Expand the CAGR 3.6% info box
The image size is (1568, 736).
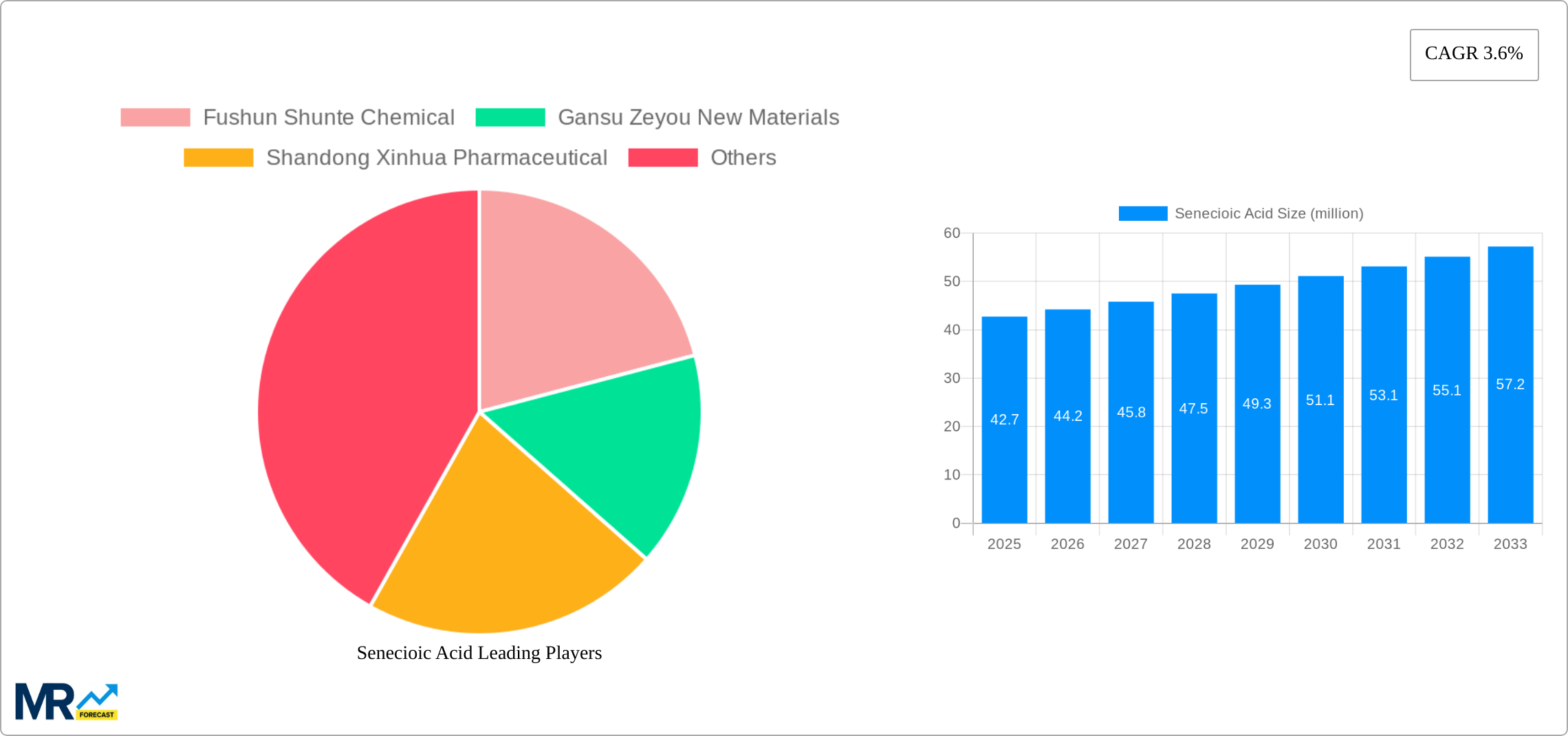(1473, 54)
